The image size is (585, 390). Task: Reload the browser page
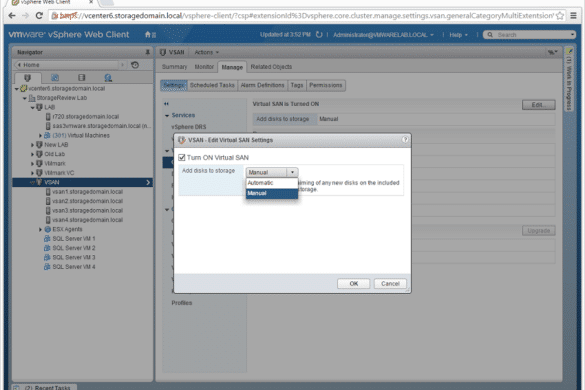(39, 15)
